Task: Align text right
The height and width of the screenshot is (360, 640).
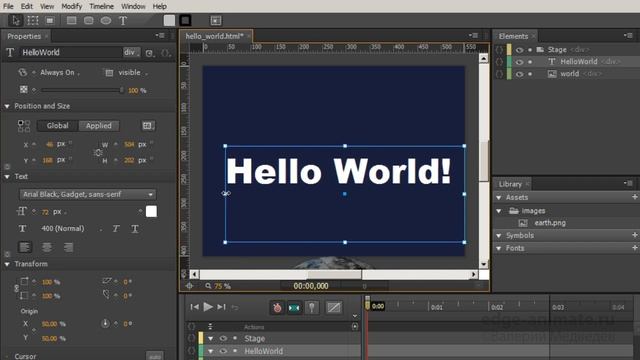Action: [69, 247]
